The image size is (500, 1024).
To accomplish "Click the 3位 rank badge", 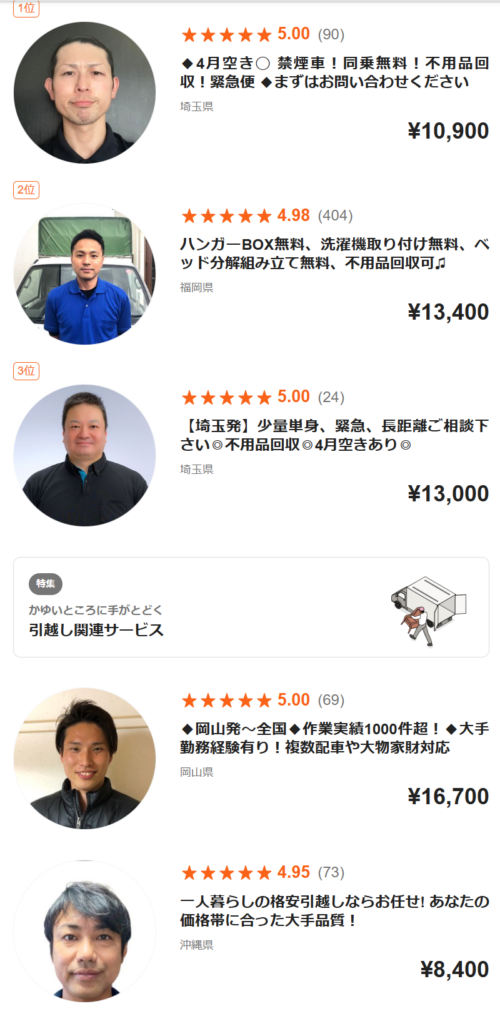I will click(26, 371).
